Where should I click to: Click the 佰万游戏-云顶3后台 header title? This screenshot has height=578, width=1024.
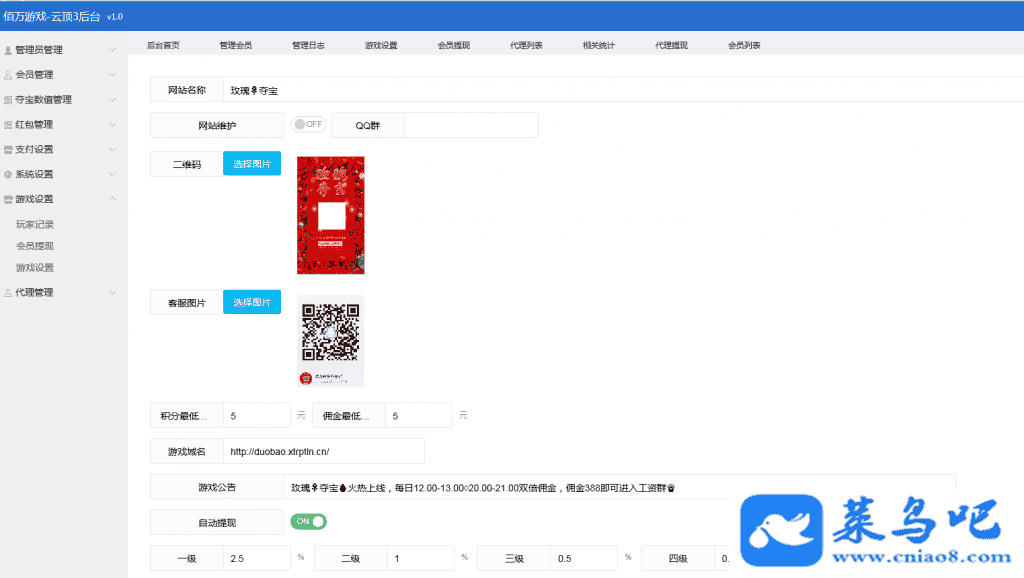pyautogui.click(x=52, y=16)
